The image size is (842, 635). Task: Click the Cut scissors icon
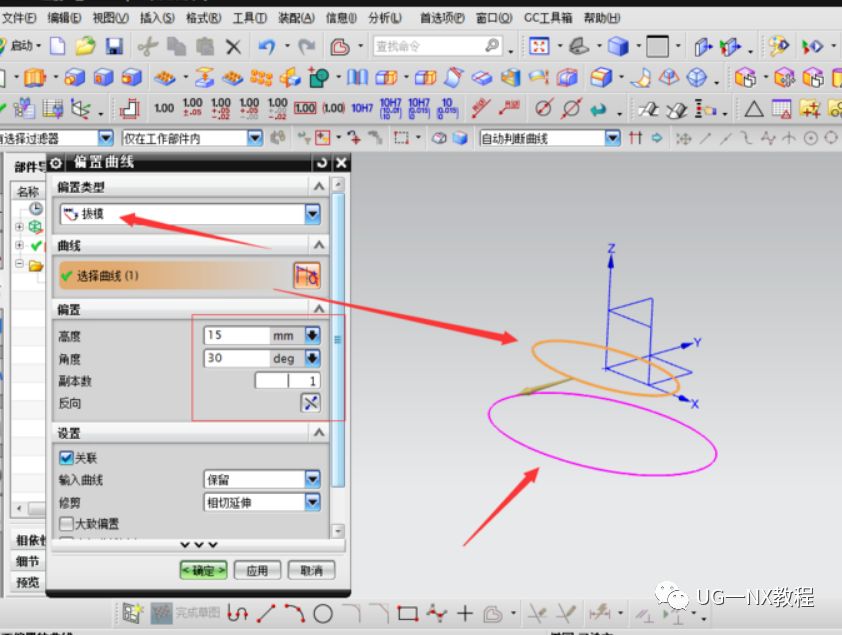(147, 47)
